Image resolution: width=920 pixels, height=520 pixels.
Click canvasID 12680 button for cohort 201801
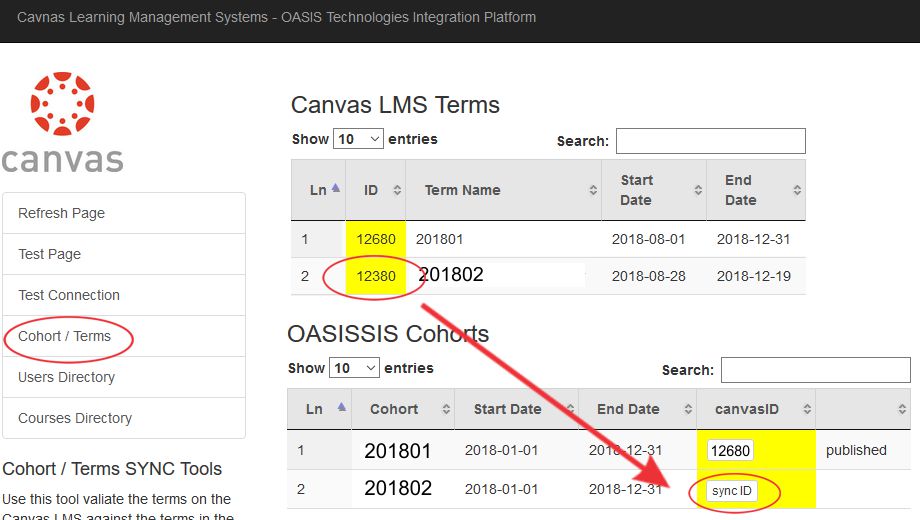[x=730, y=451]
